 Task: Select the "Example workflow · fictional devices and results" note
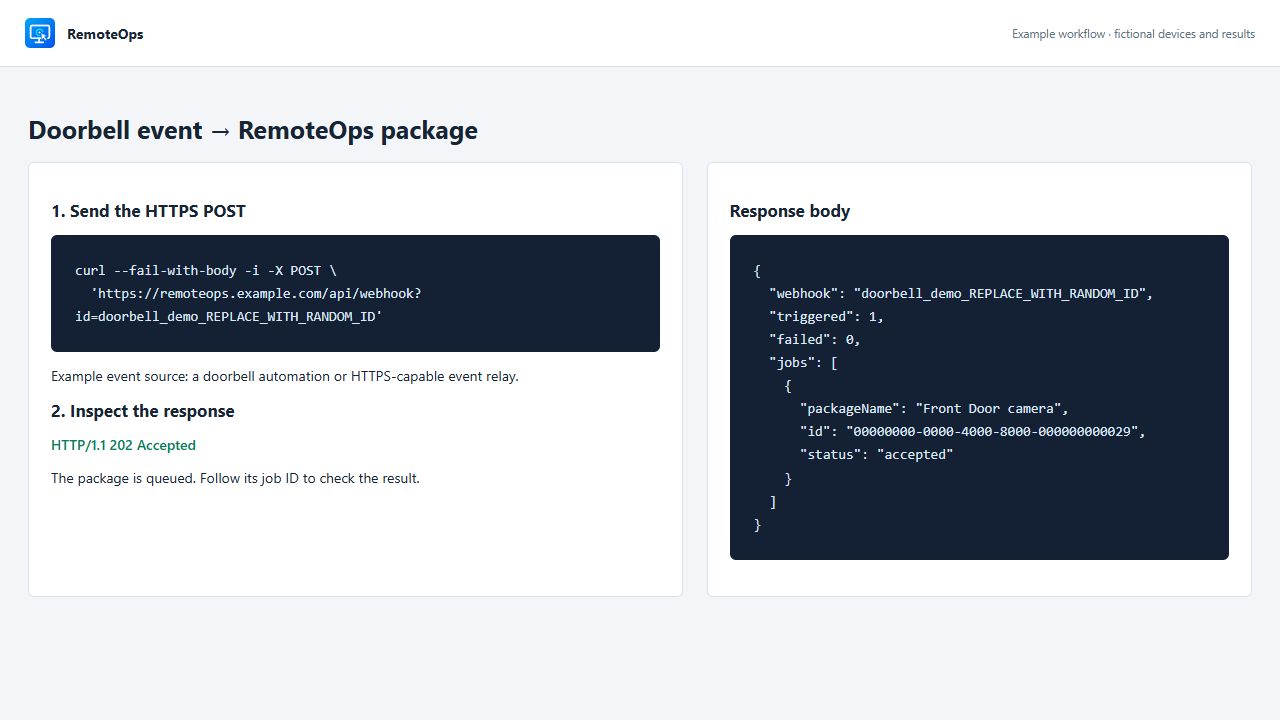[x=1133, y=34]
